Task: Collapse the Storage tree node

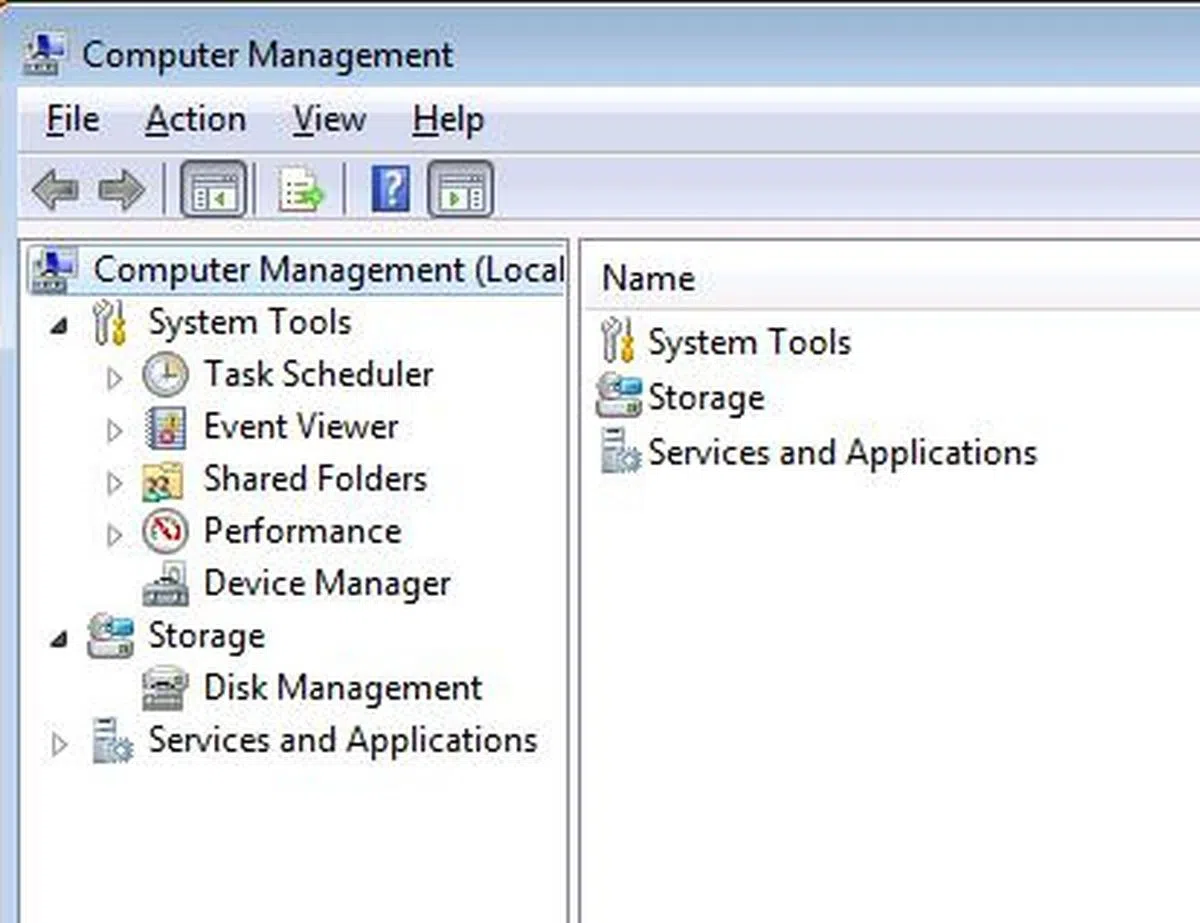Action: tap(60, 638)
